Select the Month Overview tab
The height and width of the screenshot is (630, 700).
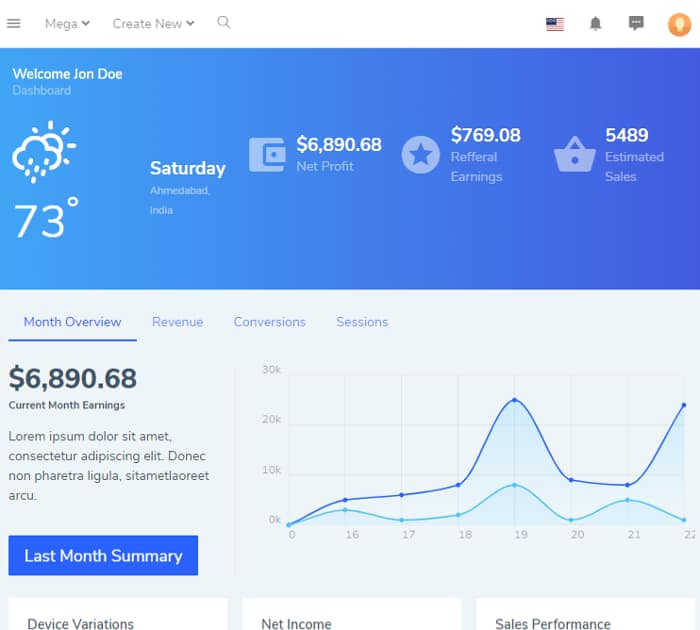click(72, 322)
